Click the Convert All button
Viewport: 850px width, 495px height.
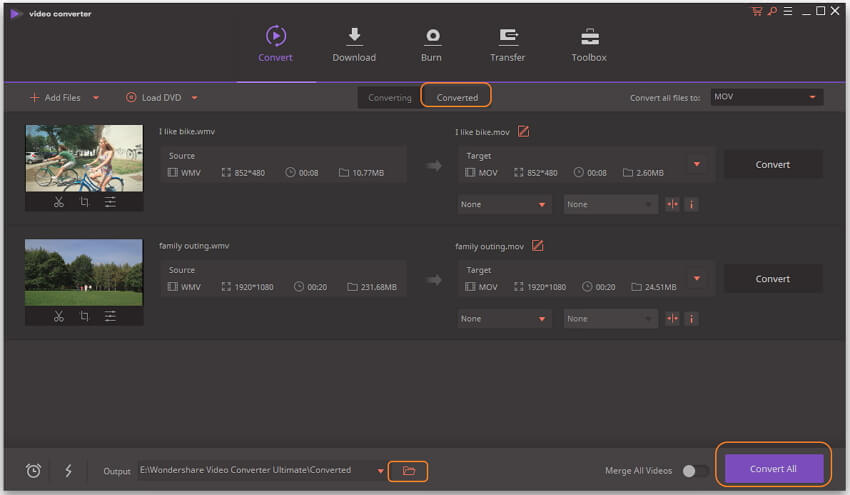[773, 469]
